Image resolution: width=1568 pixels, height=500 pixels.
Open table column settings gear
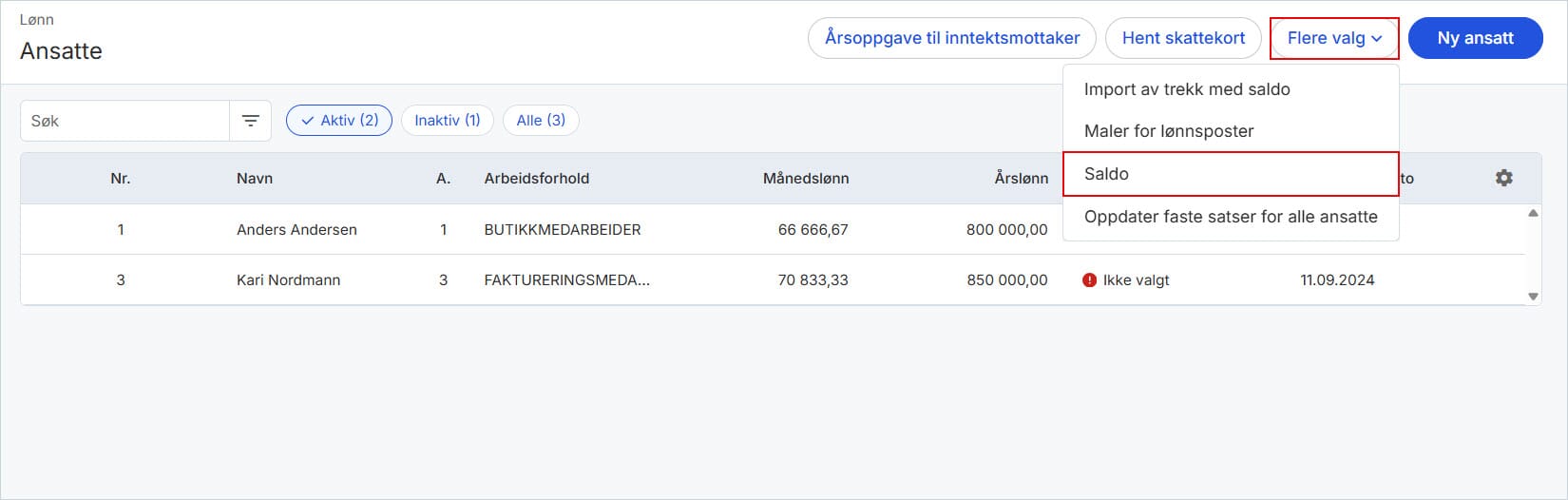1503,178
